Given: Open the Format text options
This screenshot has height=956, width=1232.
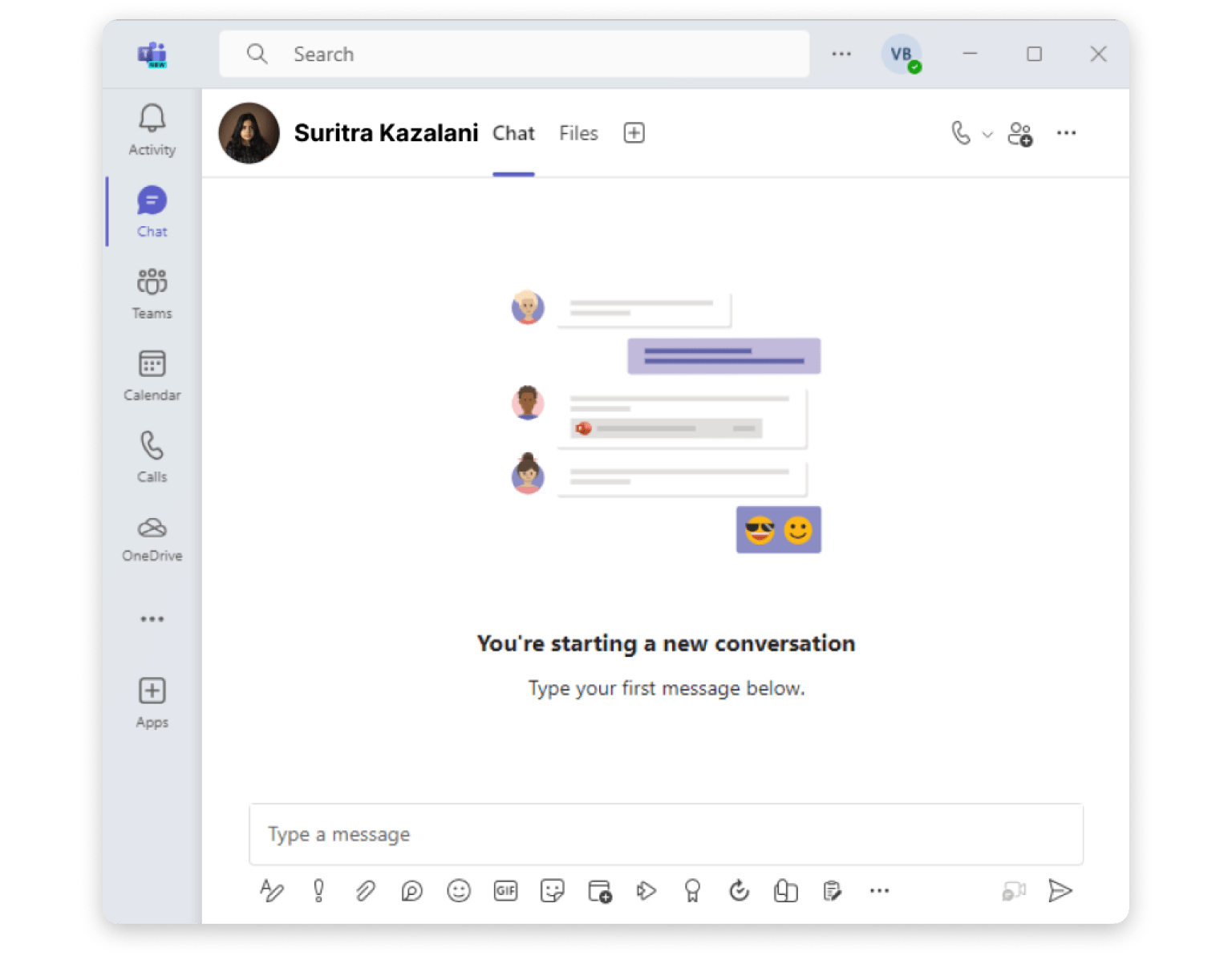Looking at the screenshot, I should point(272,891).
